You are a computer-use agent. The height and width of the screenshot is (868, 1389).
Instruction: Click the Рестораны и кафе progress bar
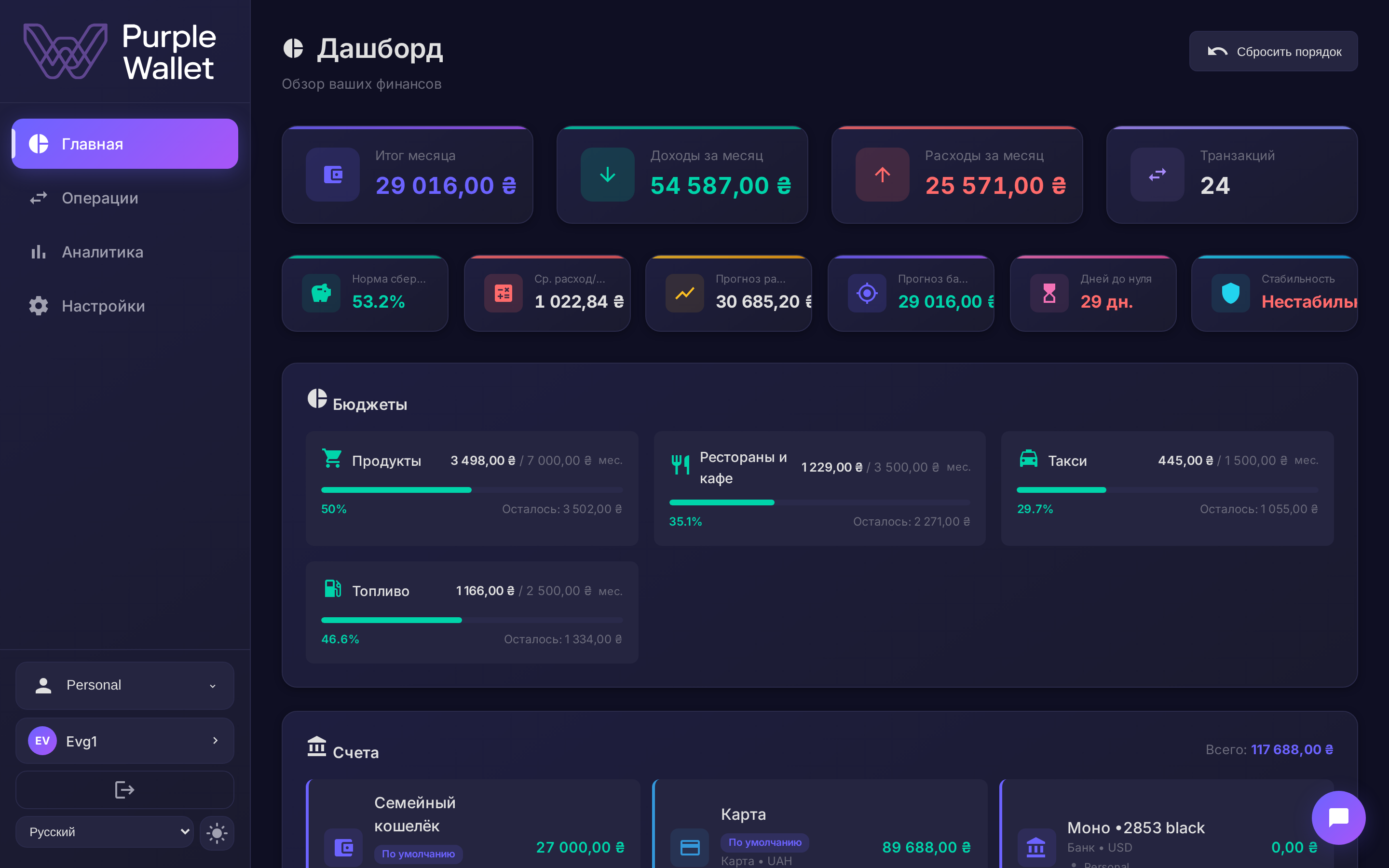[x=819, y=502]
